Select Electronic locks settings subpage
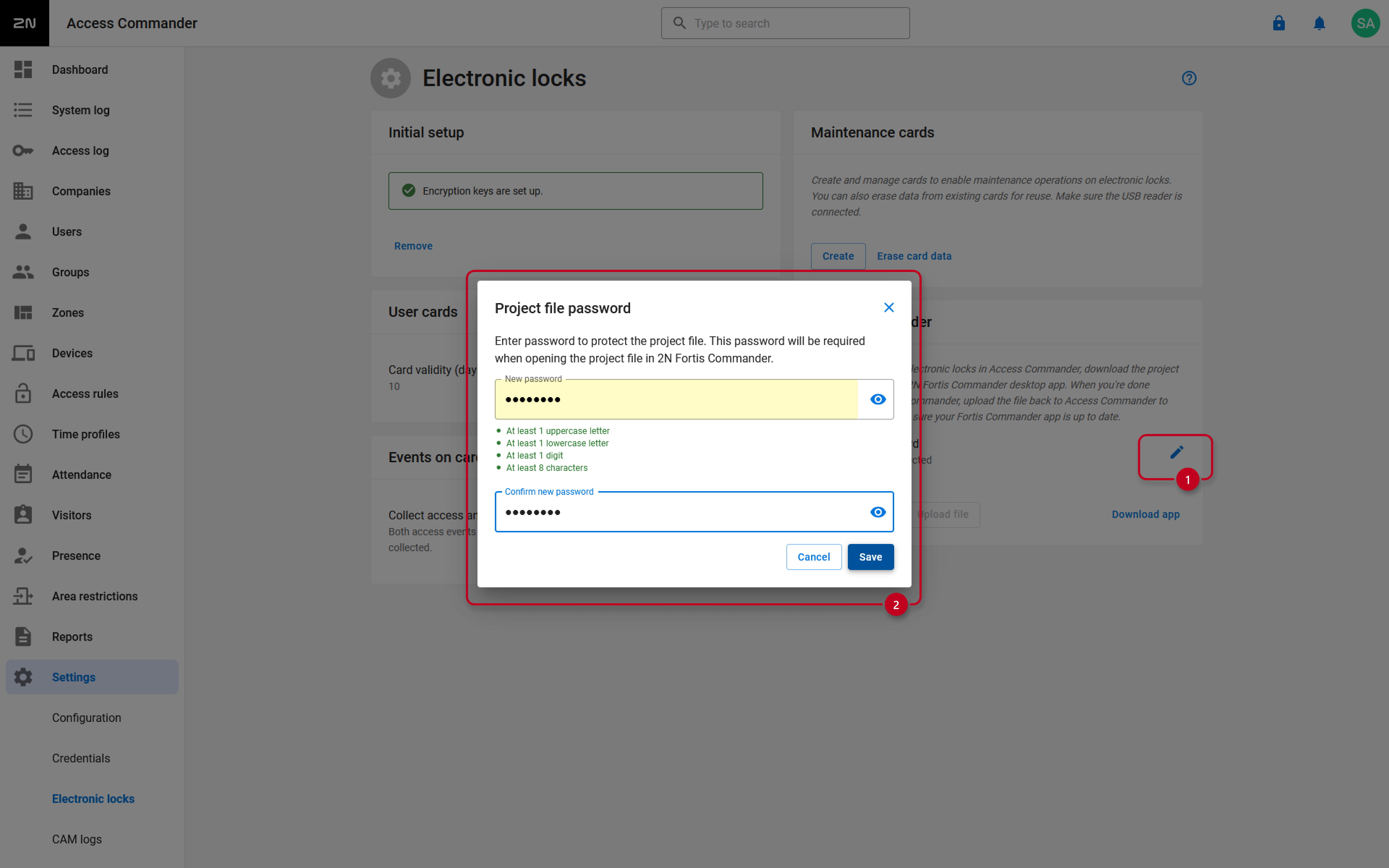The image size is (1389, 868). (x=93, y=799)
